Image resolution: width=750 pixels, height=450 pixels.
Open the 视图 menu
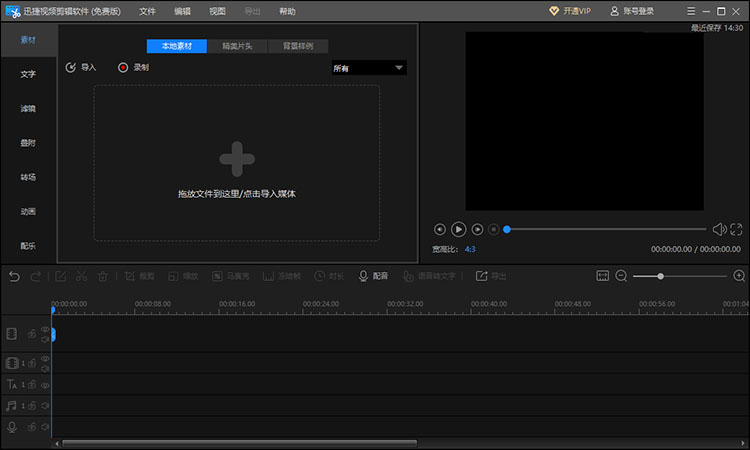(x=217, y=11)
